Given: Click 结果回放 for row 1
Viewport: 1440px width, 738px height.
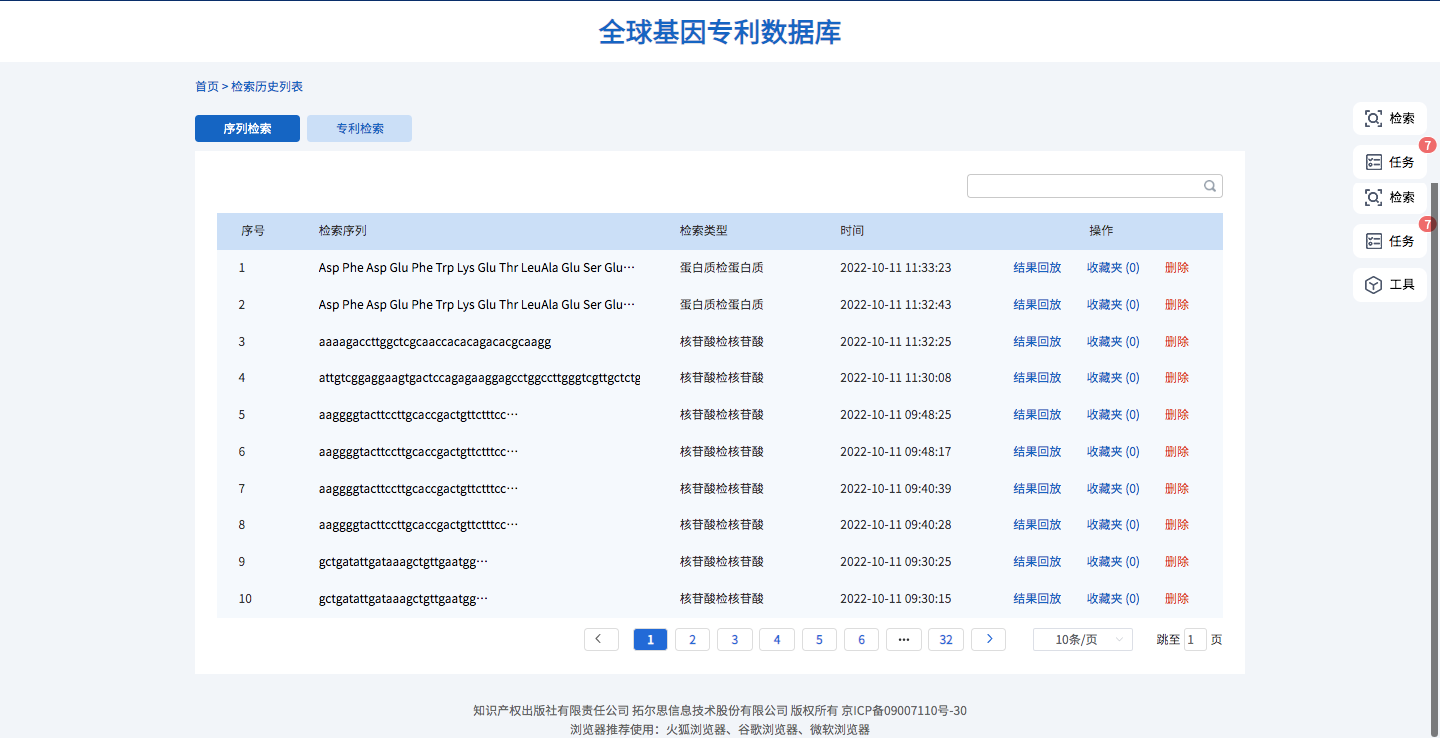Looking at the screenshot, I should tap(1037, 268).
